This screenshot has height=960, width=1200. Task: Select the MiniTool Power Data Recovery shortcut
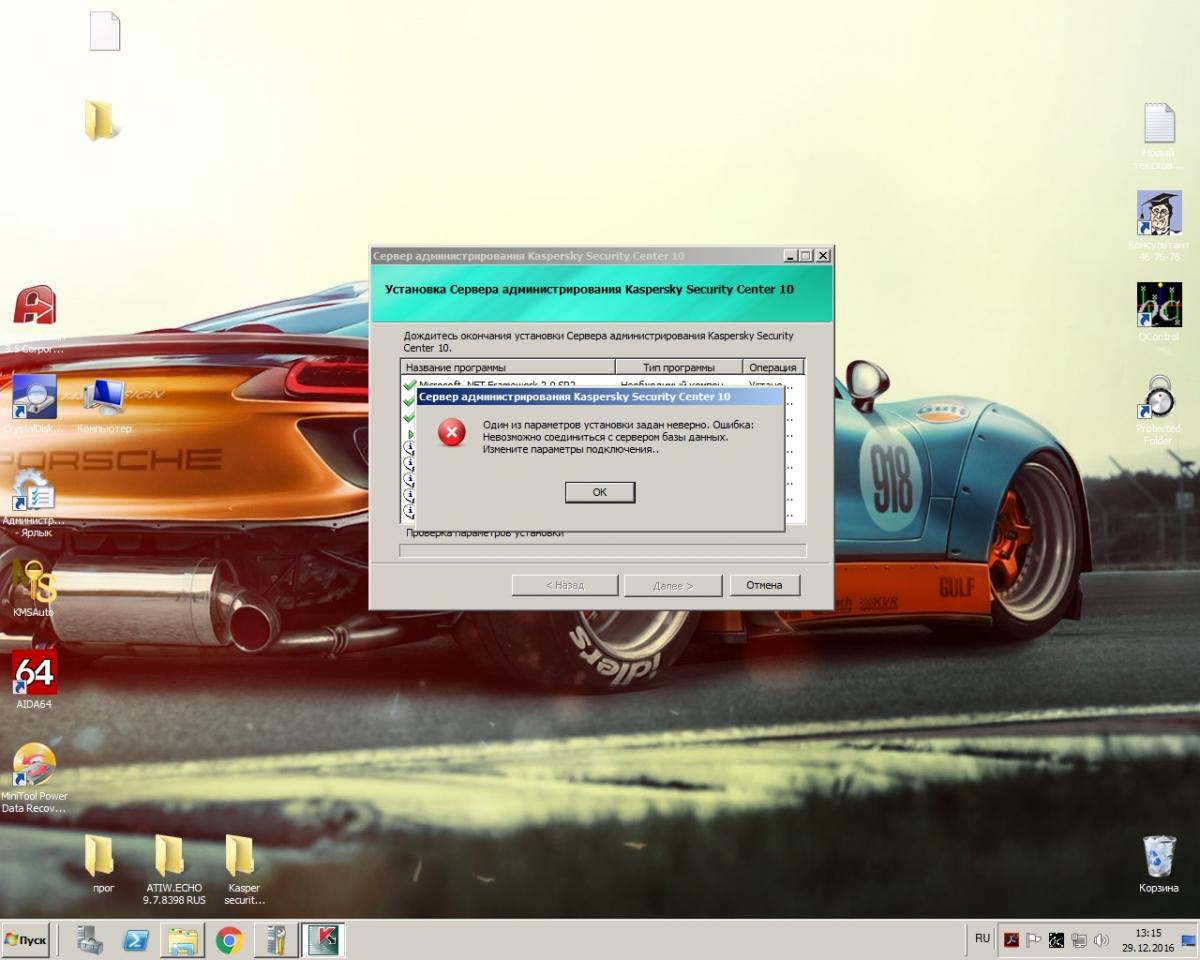[x=34, y=779]
